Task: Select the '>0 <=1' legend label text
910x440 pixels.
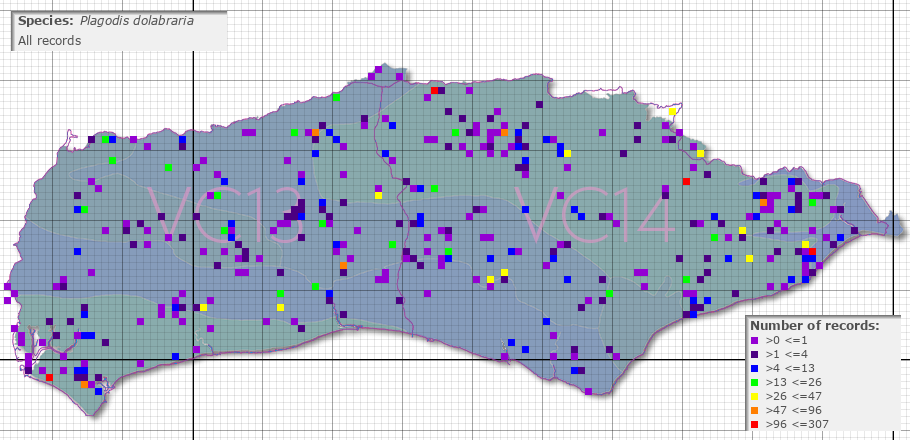Action: click(x=784, y=340)
